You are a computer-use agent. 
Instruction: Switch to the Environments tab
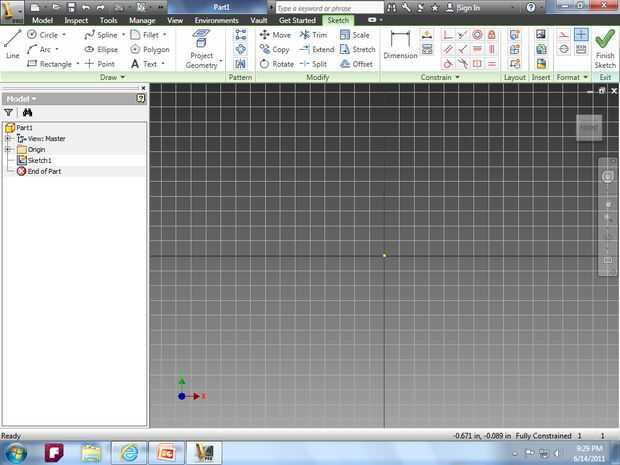coord(216,20)
